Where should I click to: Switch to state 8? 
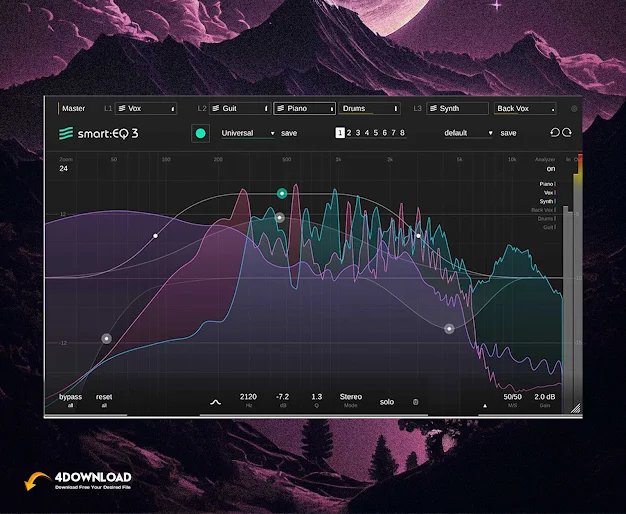click(x=402, y=133)
